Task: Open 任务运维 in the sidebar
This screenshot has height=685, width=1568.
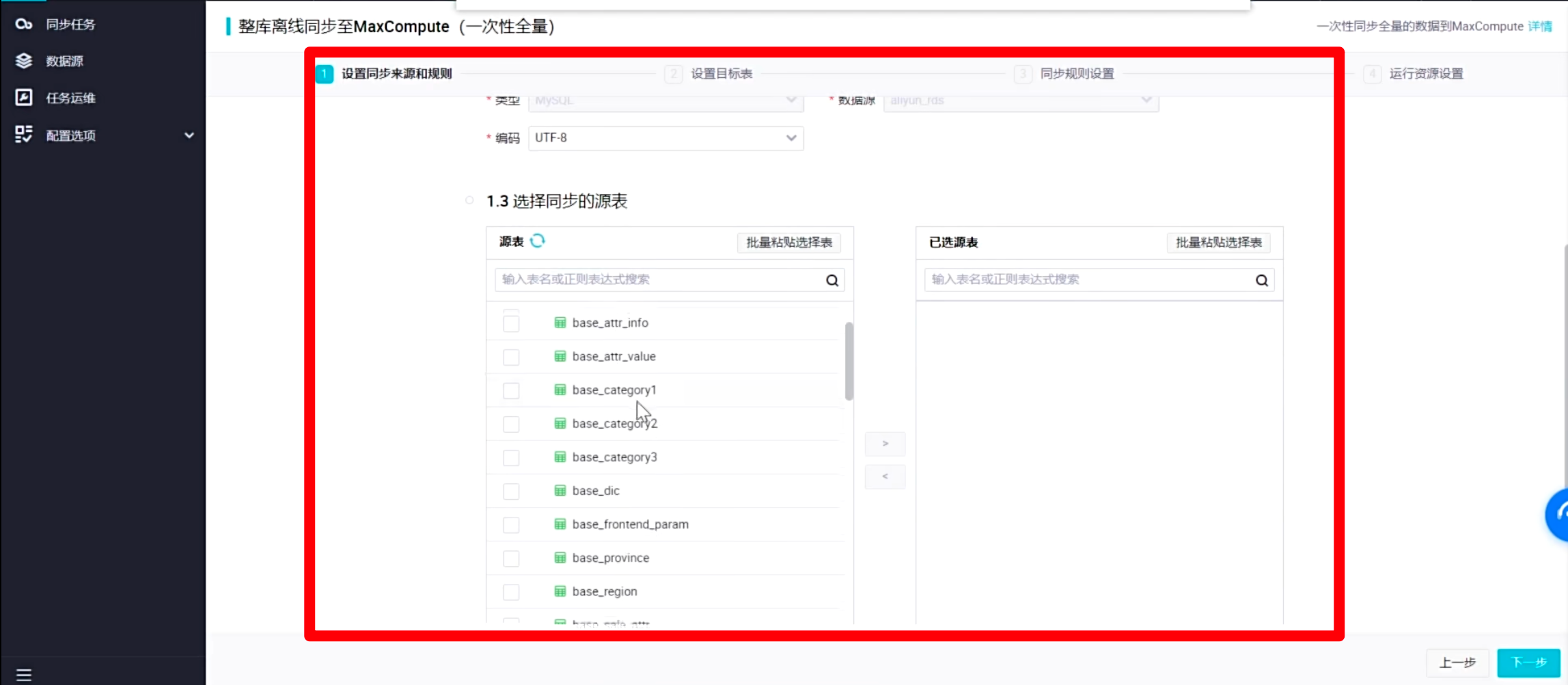Action: tap(70, 98)
